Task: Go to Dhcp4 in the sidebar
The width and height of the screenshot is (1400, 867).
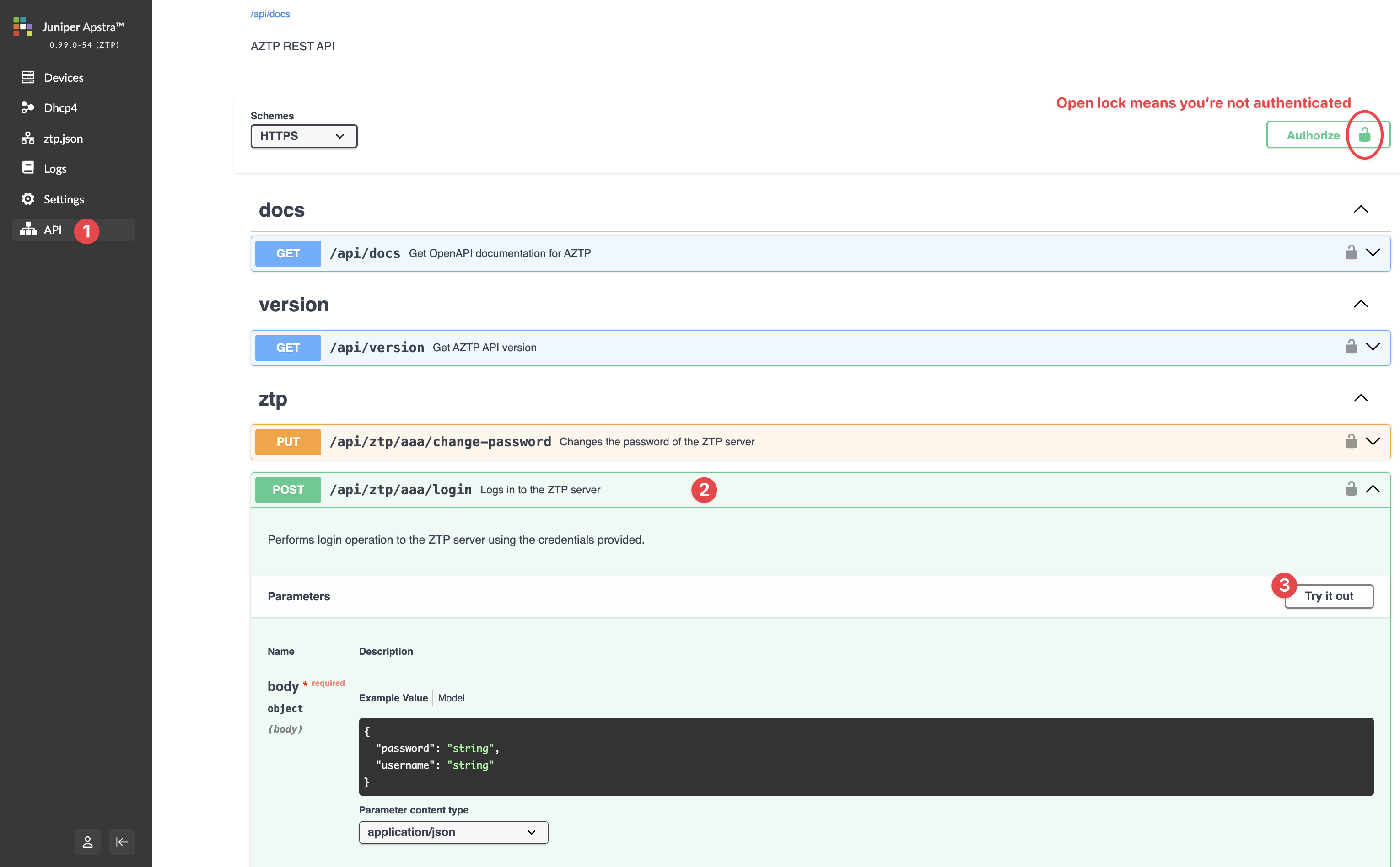Action: point(60,108)
